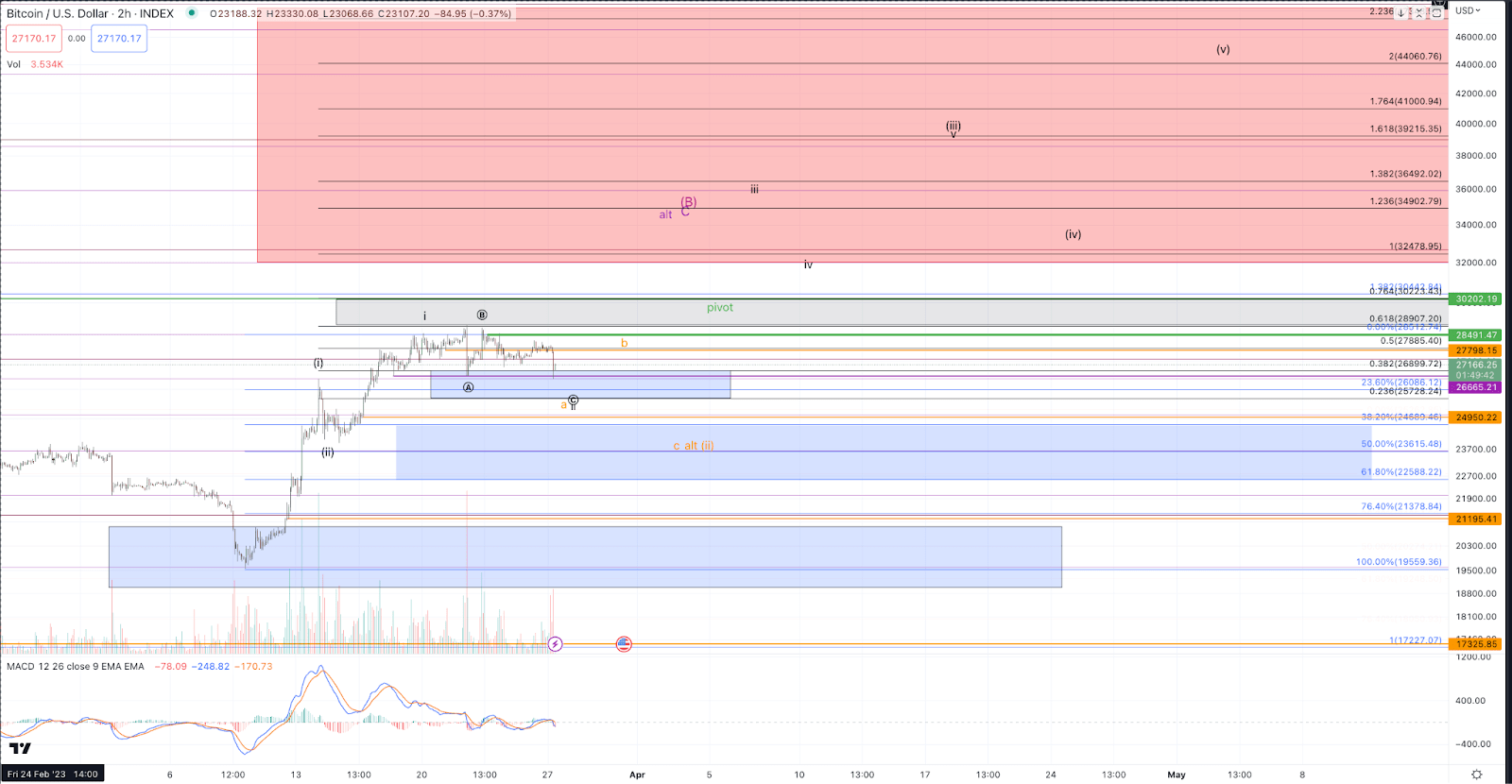Click the purple 26665.21 price tag
The height and width of the screenshot is (784, 1512).
pos(1476,387)
